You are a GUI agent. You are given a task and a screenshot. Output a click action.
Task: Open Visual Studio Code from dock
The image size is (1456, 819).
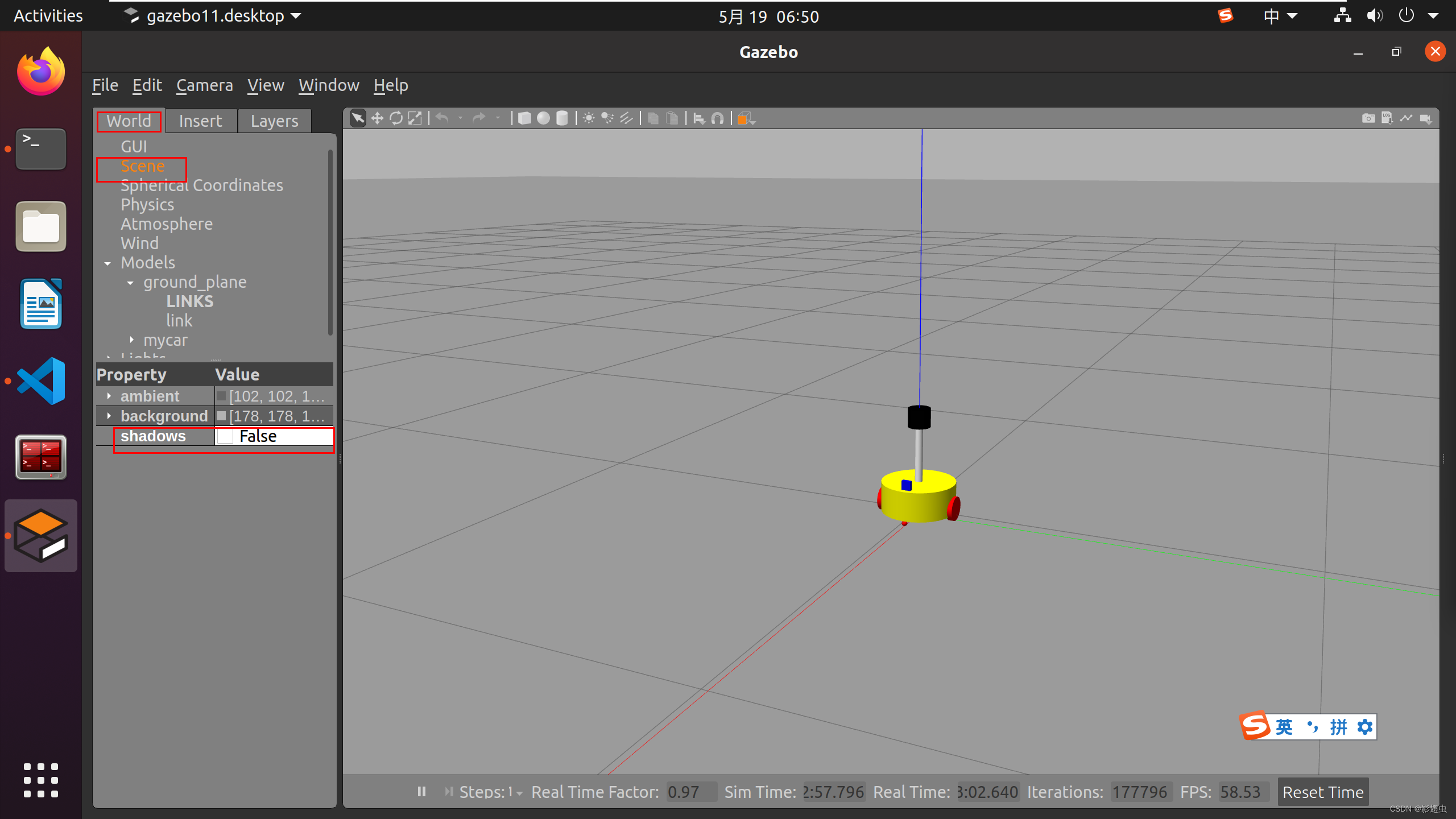click(x=41, y=381)
